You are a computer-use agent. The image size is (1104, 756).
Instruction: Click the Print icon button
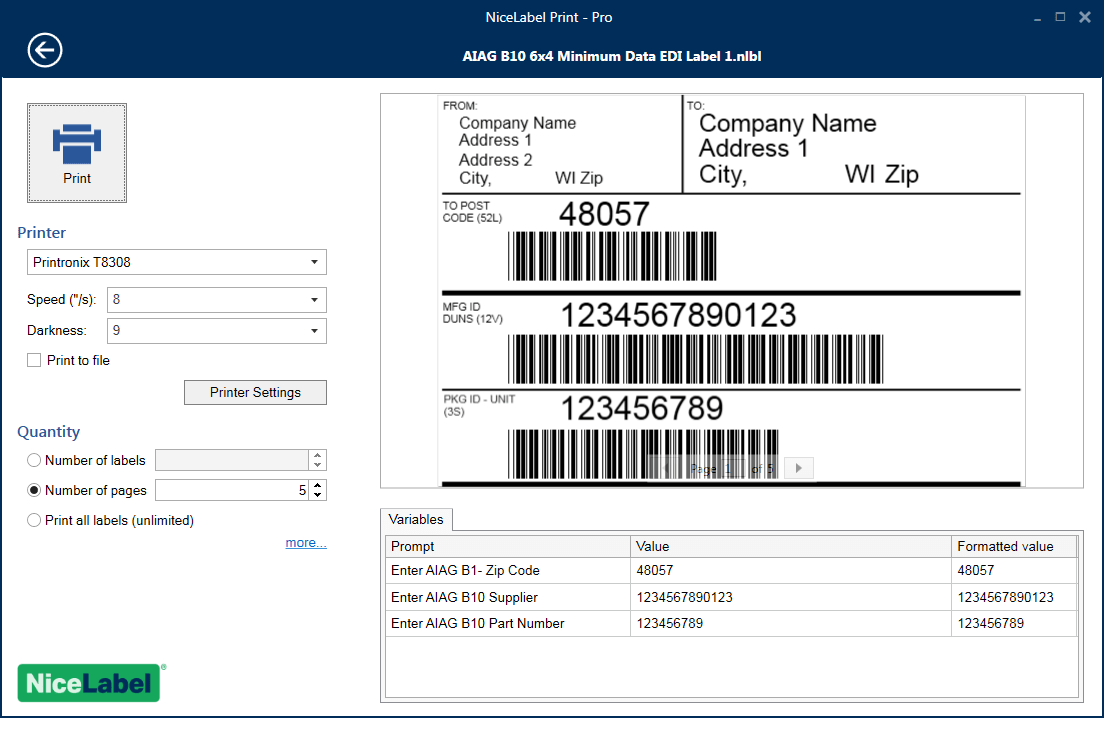[76, 152]
